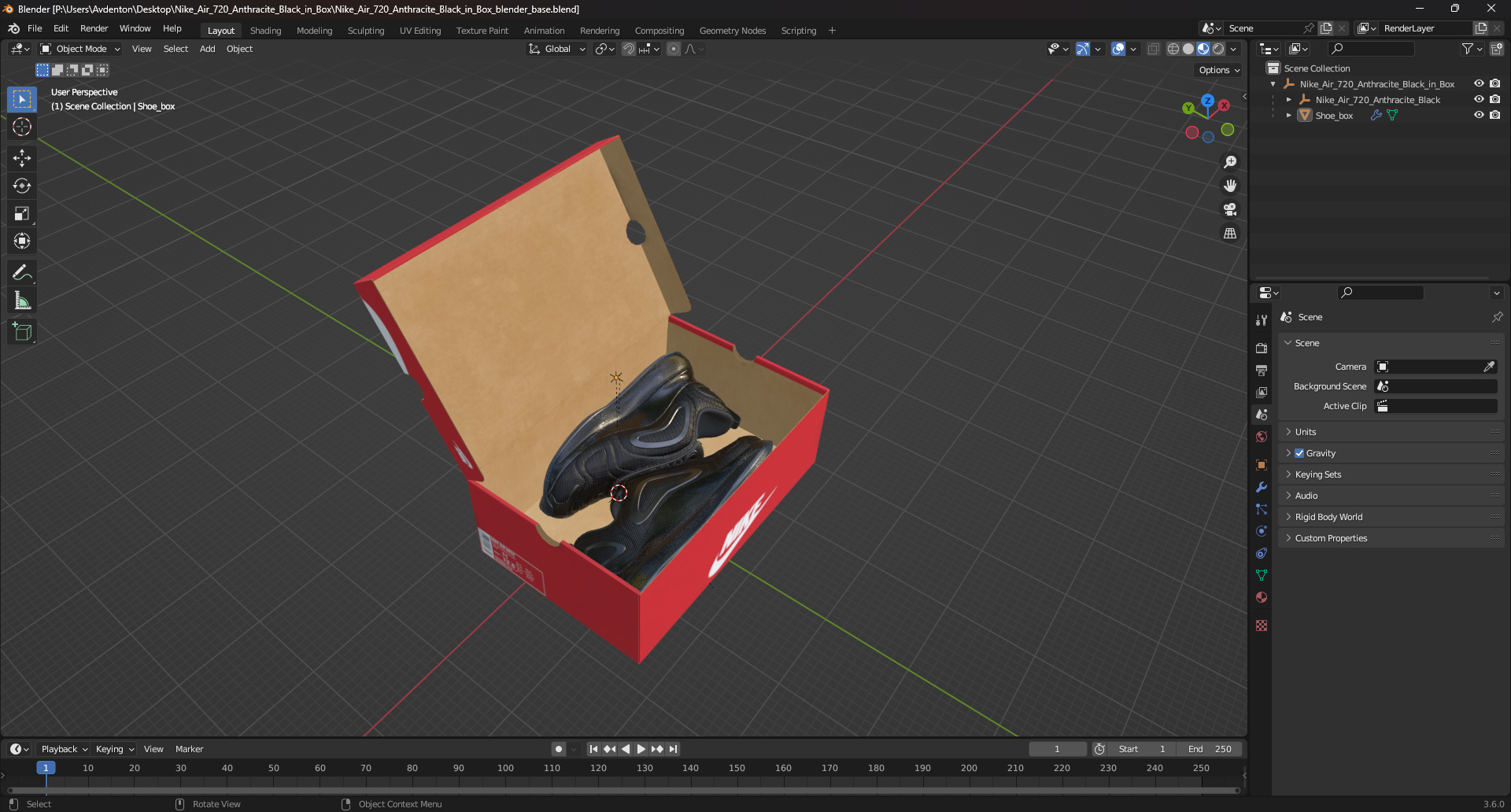The image size is (1511, 812).
Task: Select the Add Cube tool
Action: coord(22,332)
